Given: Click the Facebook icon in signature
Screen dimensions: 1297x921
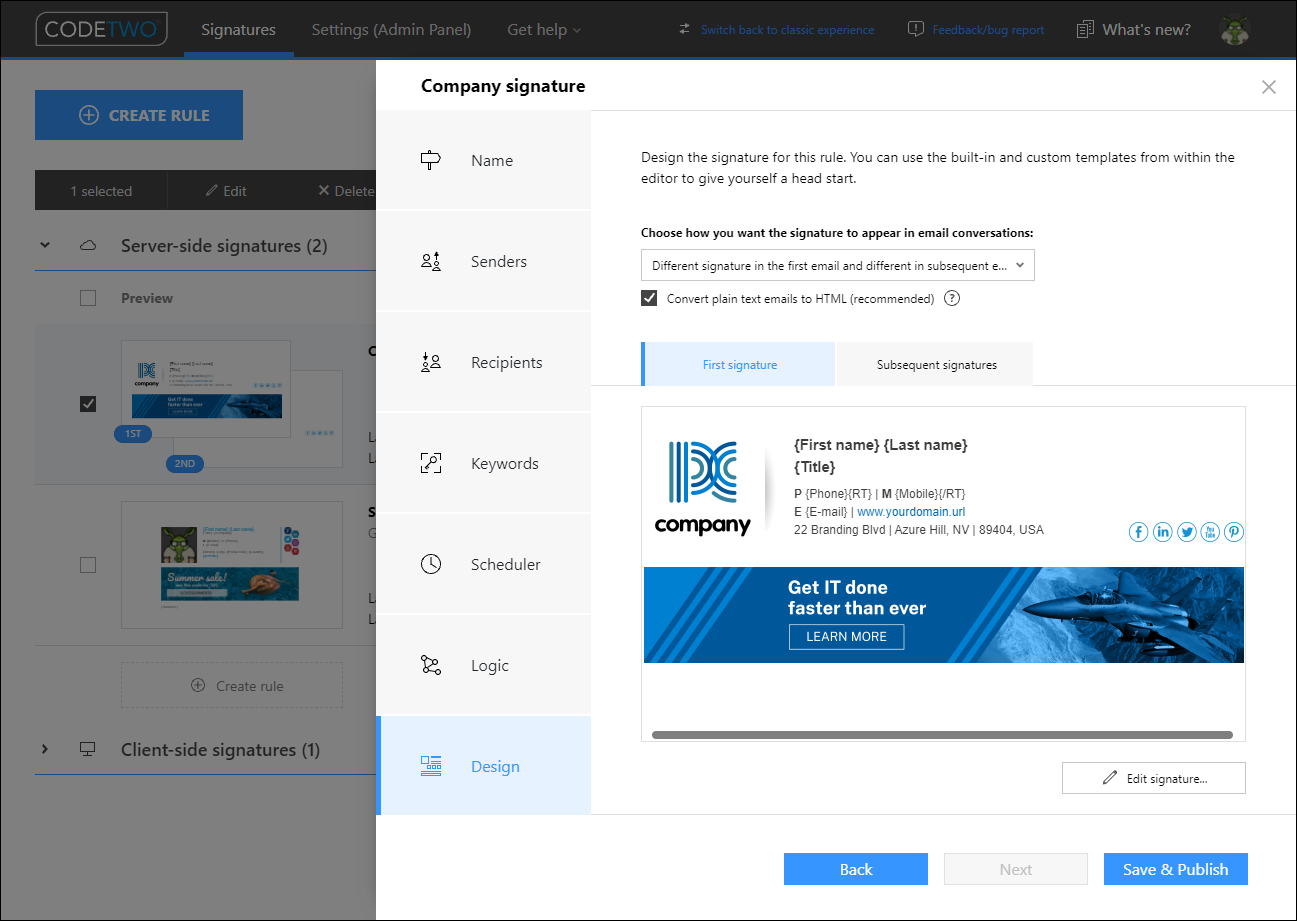Looking at the screenshot, I should point(1139,532).
